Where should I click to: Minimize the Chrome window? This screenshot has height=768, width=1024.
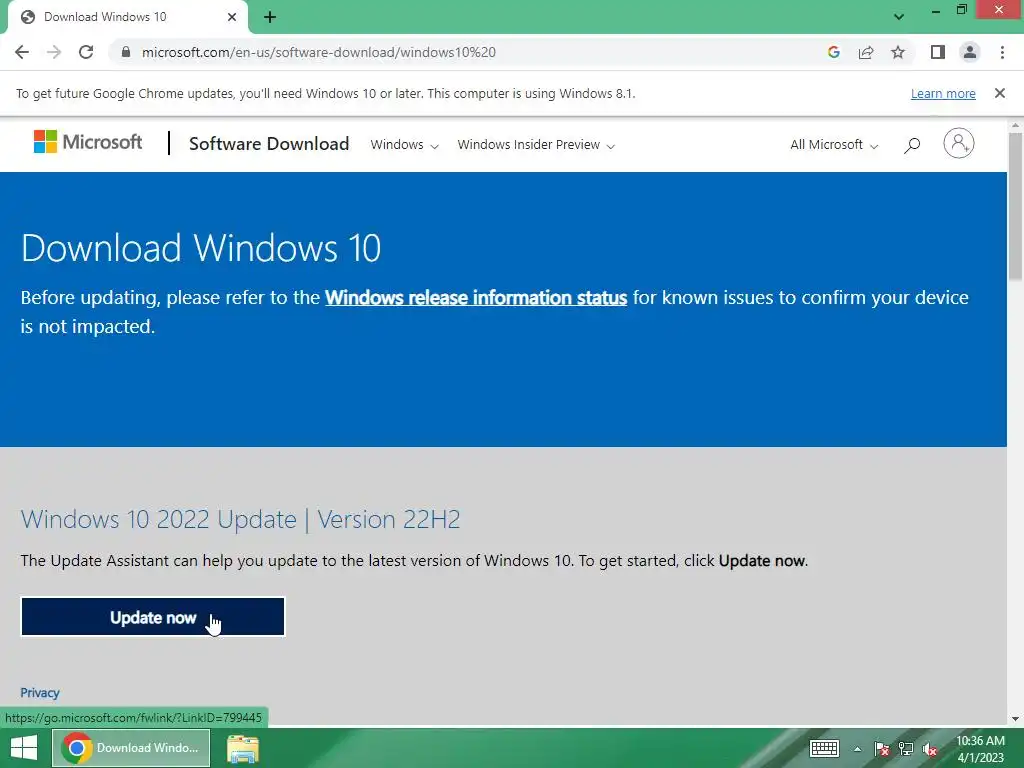coord(935,10)
